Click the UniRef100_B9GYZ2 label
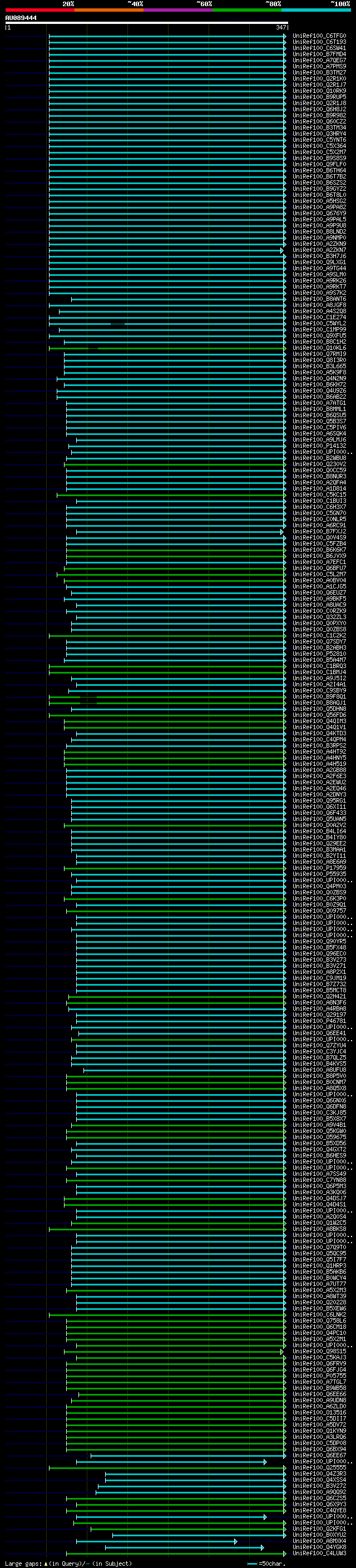 coord(319,189)
